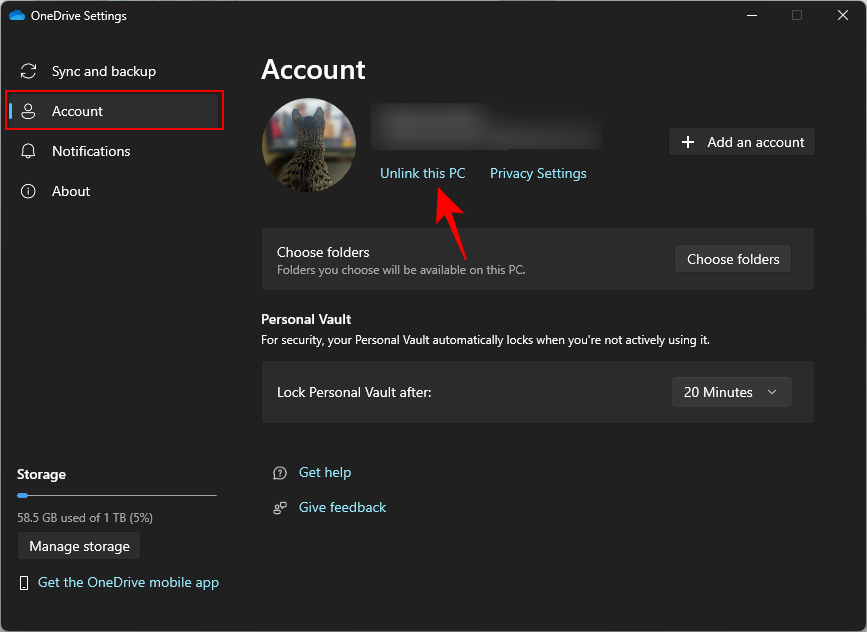Open Get the OneDrive mobile app link

click(128, 582)
